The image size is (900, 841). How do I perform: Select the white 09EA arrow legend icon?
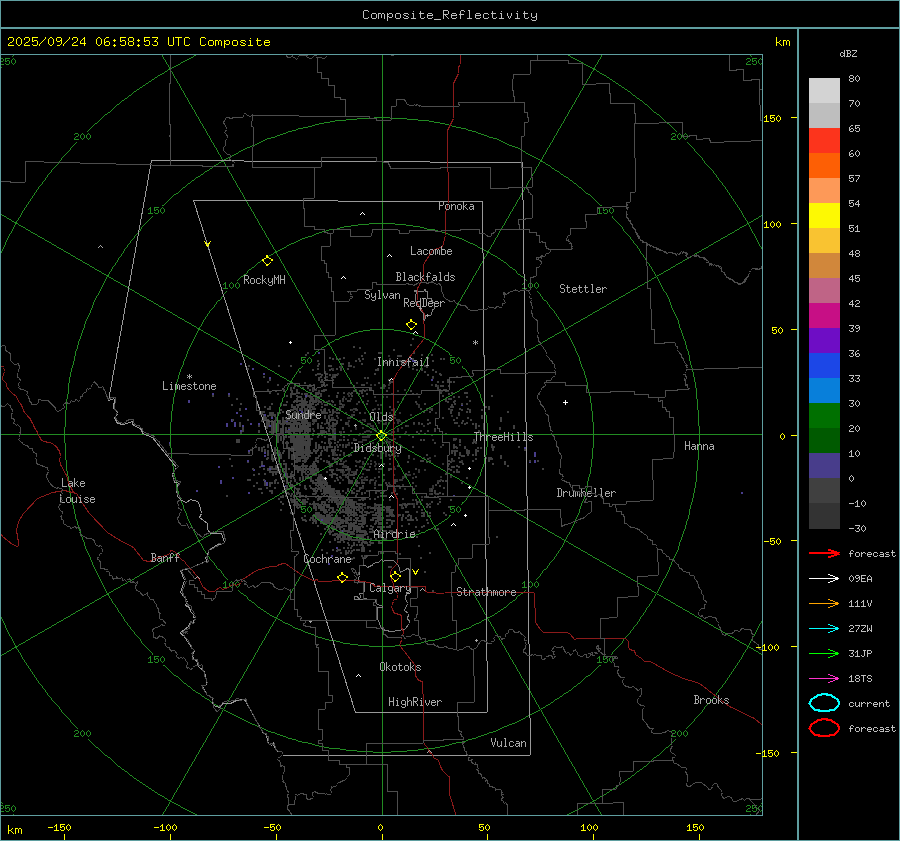(x=824, y=578)
